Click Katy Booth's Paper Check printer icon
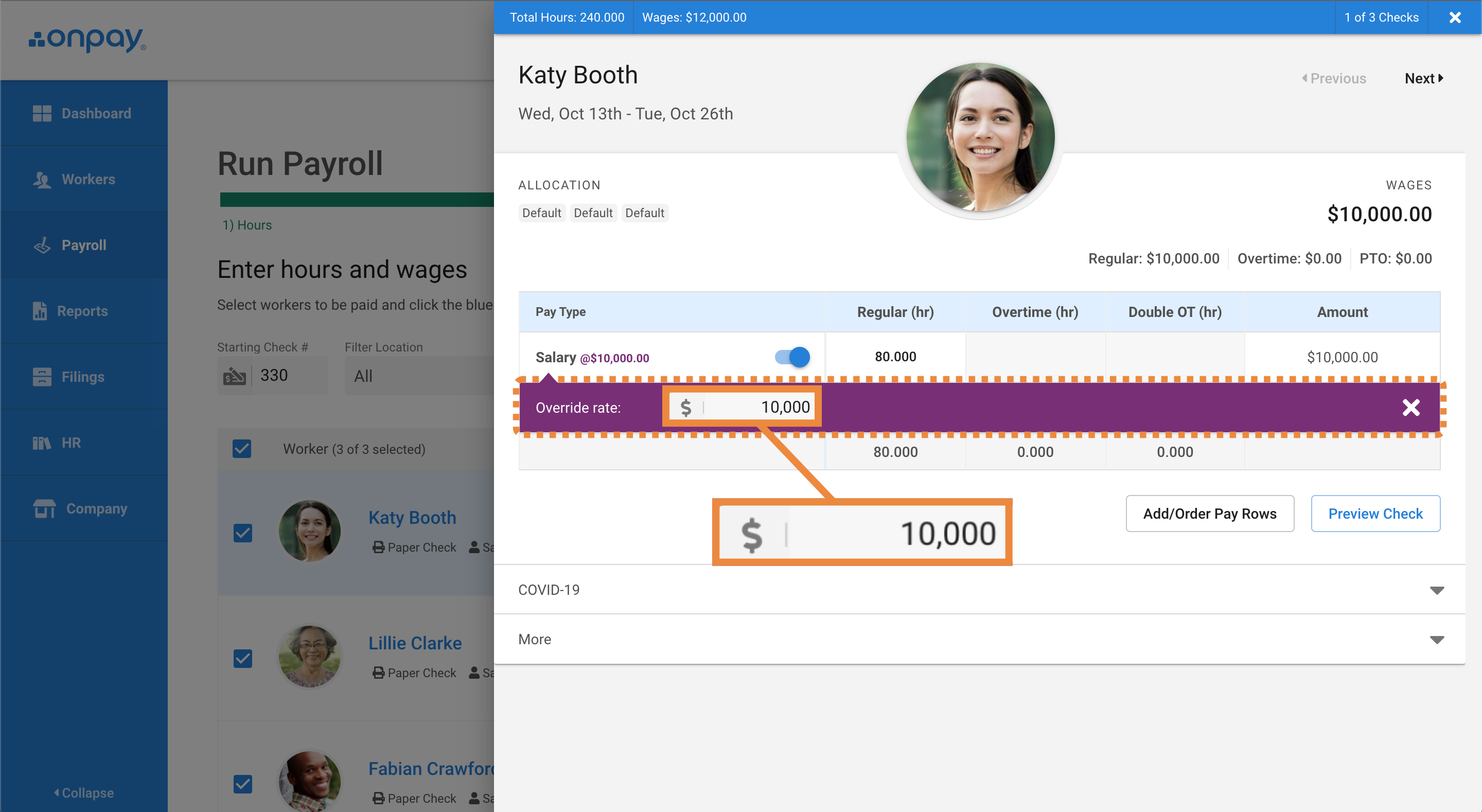The width and height of the screenshot is (1482, 812). [x=378, y=548]
